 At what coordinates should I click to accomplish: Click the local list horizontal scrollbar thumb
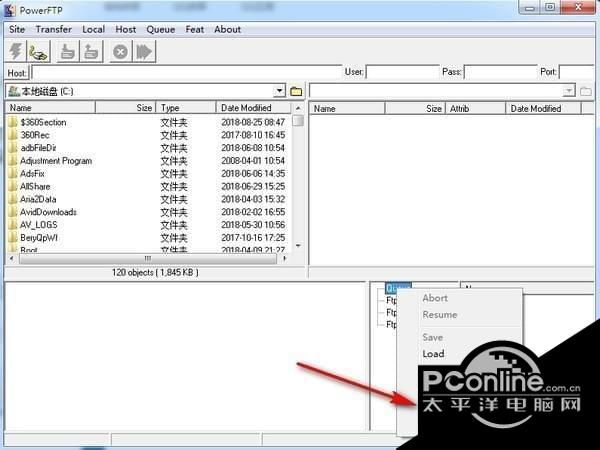[x=148, y=259]
